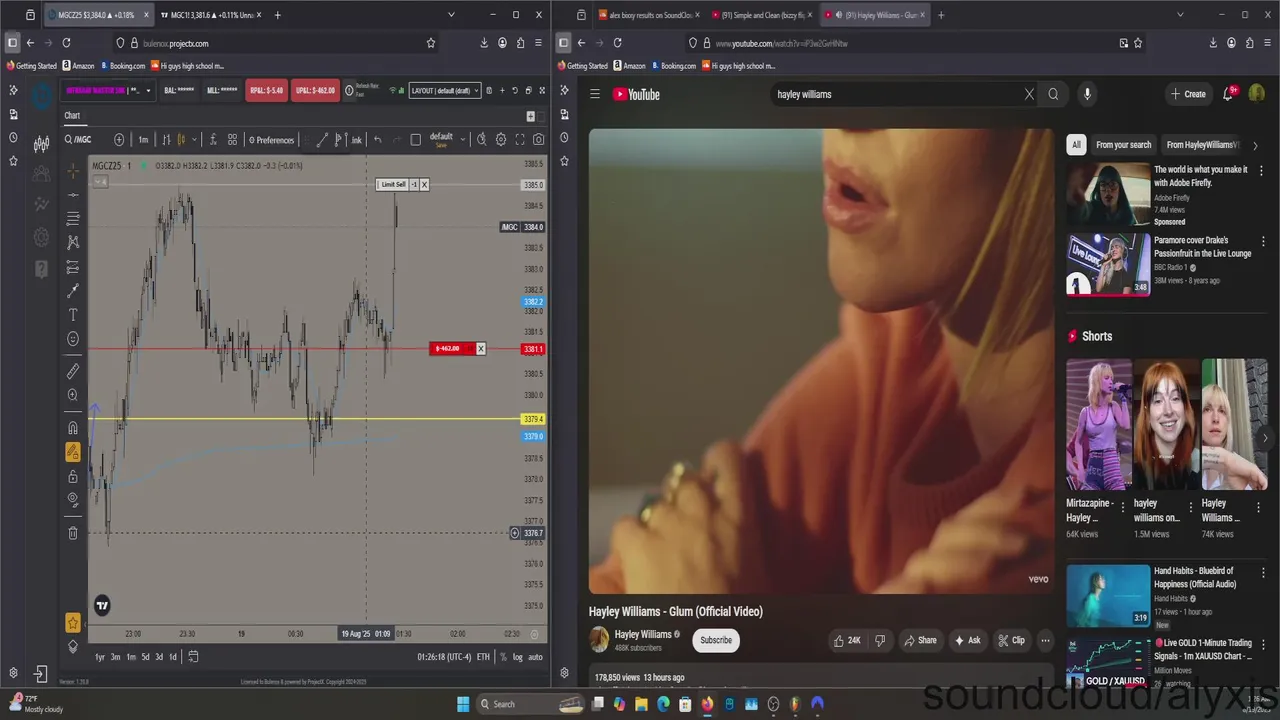Screen dimensions: 1280x720
Task: Dislike the video thumbs down
Action: [x=880, y=640]
